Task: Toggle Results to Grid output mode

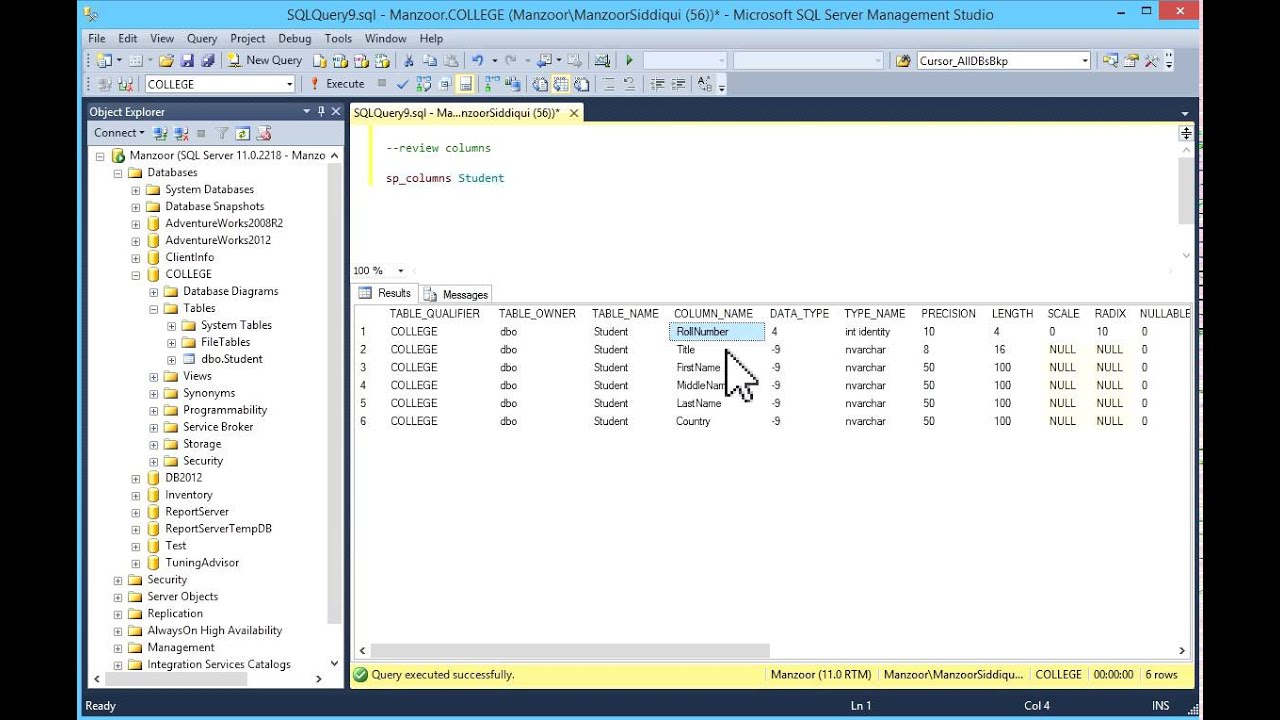Action: tap(560, 84)
